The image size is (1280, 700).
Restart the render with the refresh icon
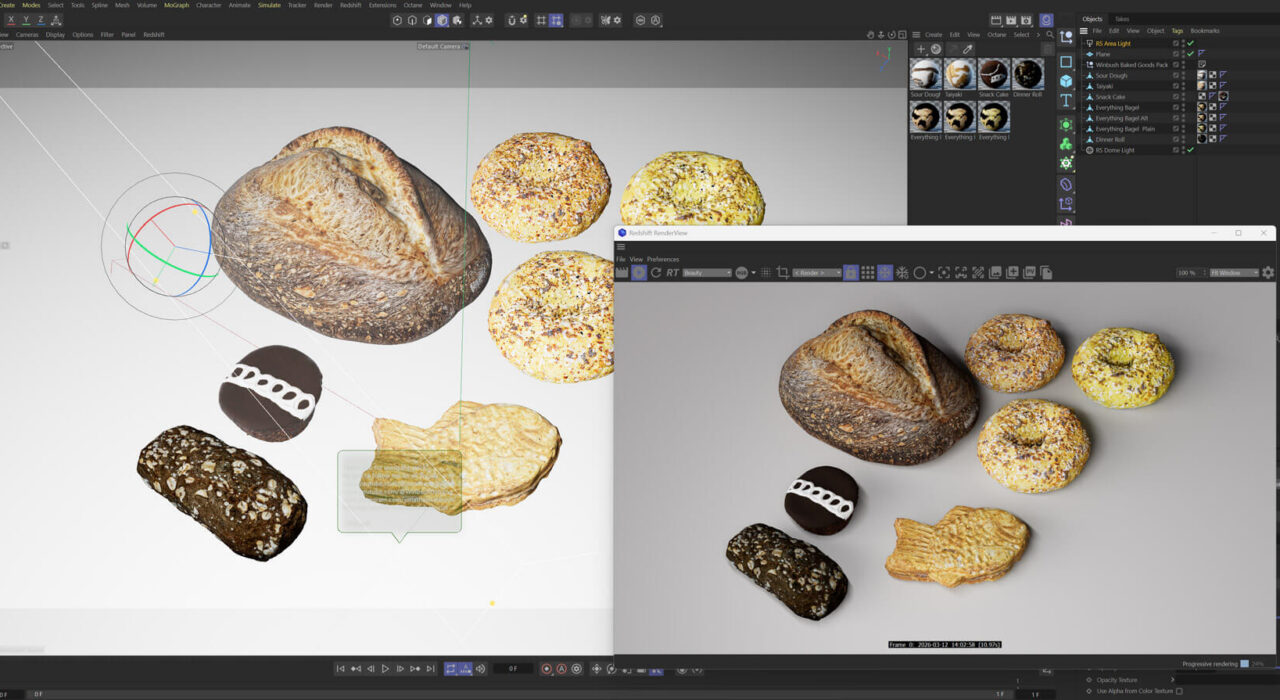pyautogui.click(x=655, y=271)
